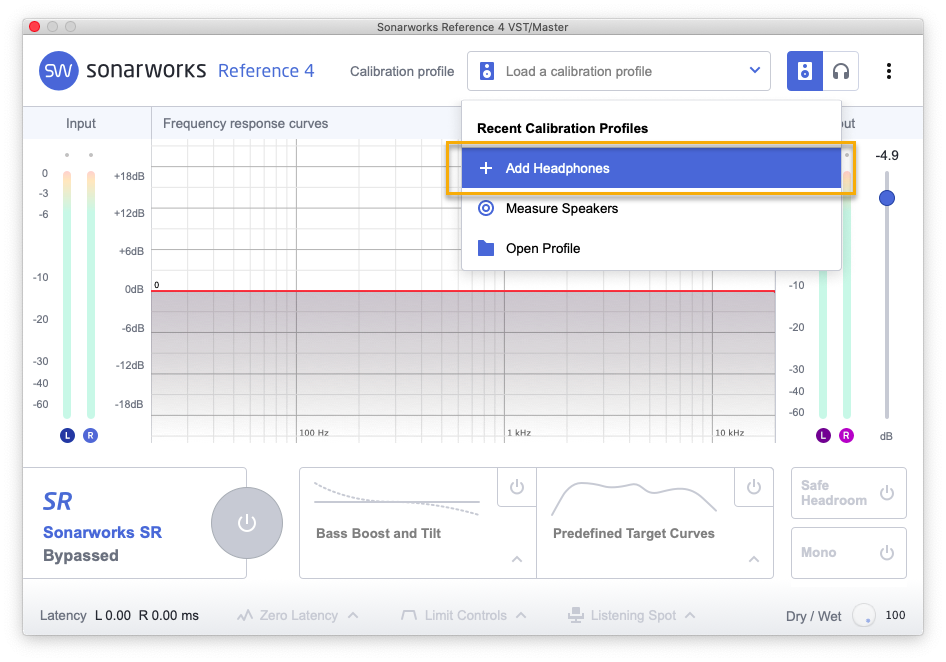Expand the Listening Spot options
Image resolution: width=946 pixels, height=662 pixels.
(690, 616)
